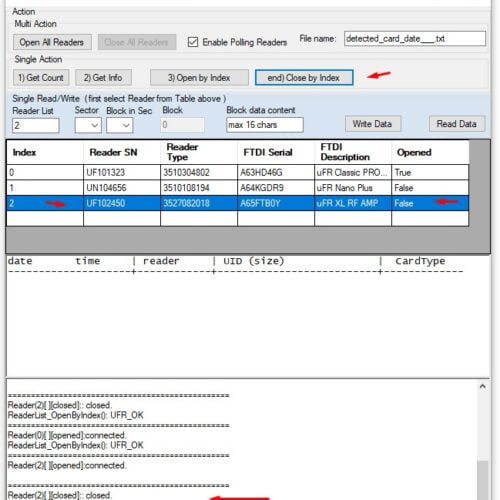Select the True cell in row 0
Viewport: 500px width, 500px height.
tap(430, 172)
